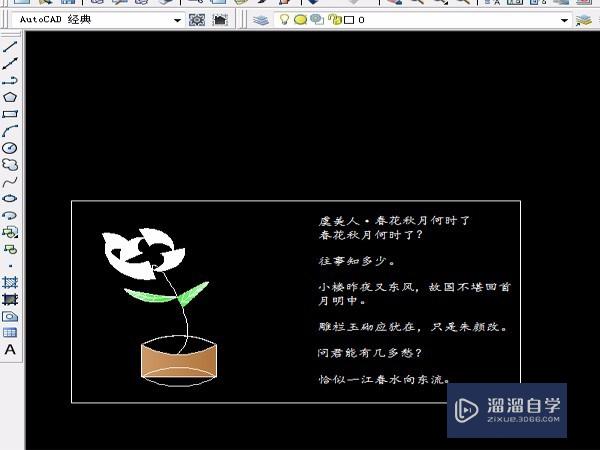Open the Gradient fill tool
Image resolution: width=600 pixels, height=450 pixels.
[x=10, y=299]
